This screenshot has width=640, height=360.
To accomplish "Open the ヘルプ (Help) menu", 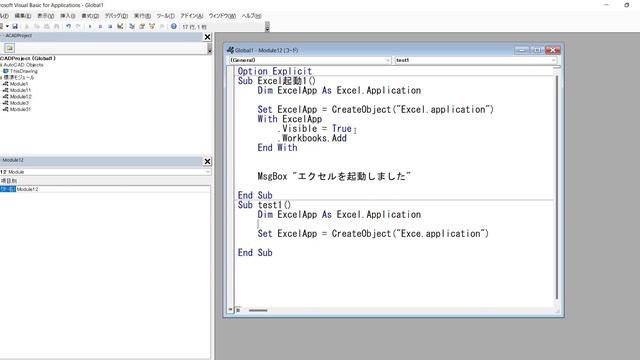I will point(251,16).
